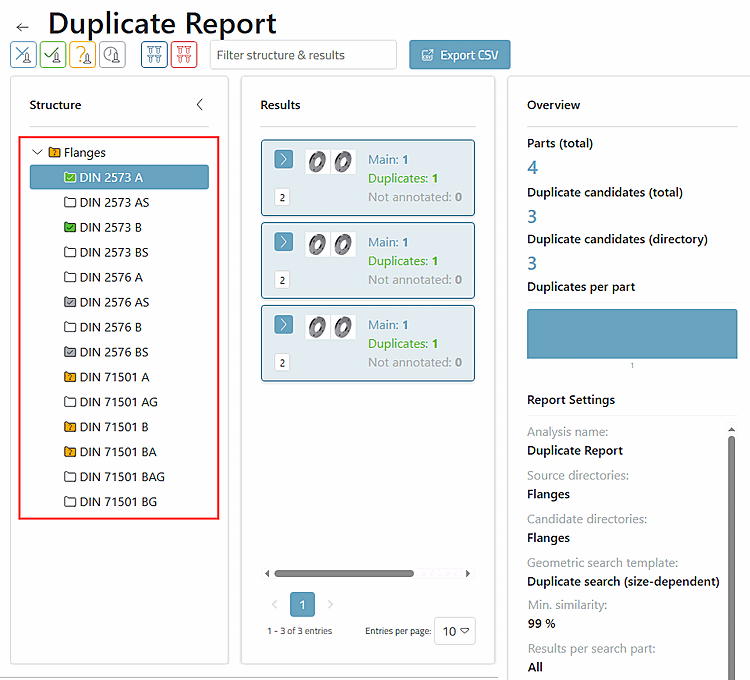
Task: Select DIN 71501 AG folder
Action: (110, 402)
